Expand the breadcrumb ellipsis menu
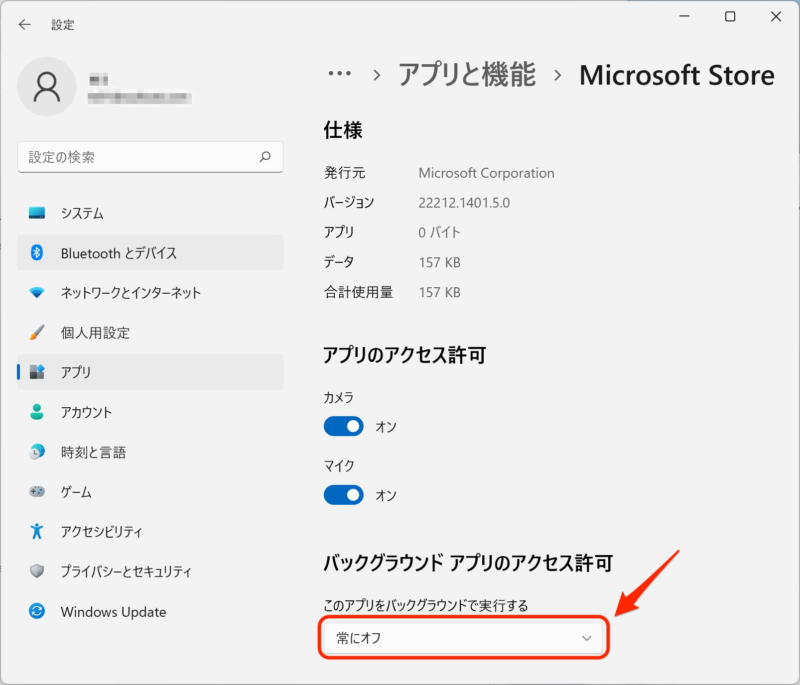Screen dimensions: 800x685 coord(339,74)
